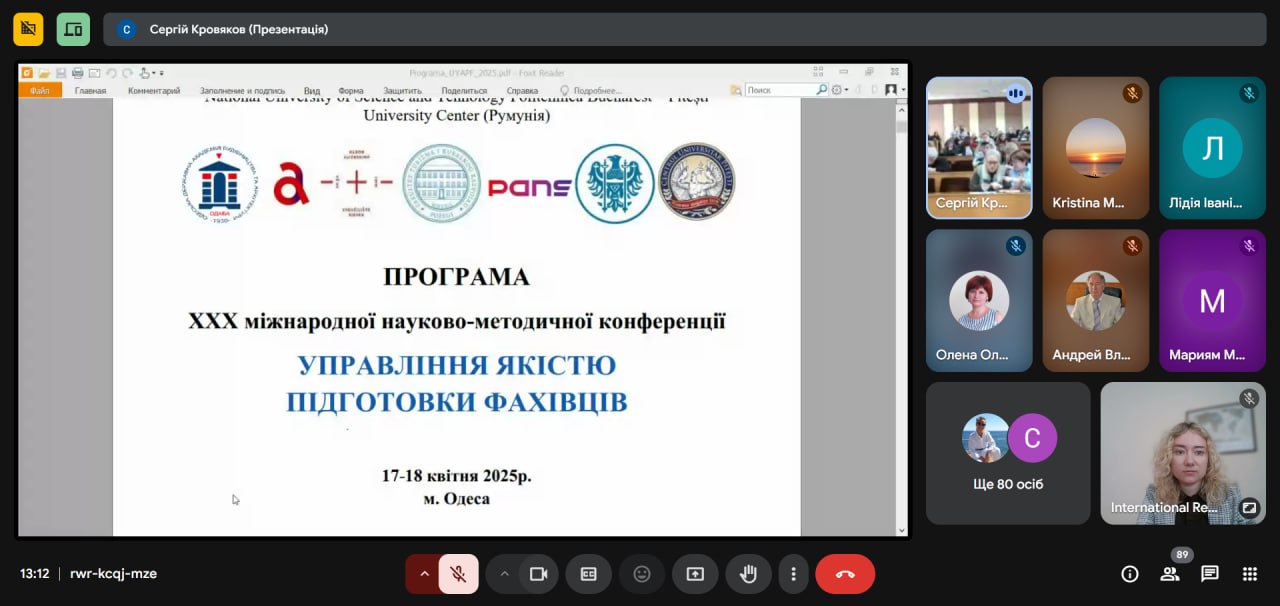Turn on the camera
1280x606 pixels.
(x=539, y=574)
